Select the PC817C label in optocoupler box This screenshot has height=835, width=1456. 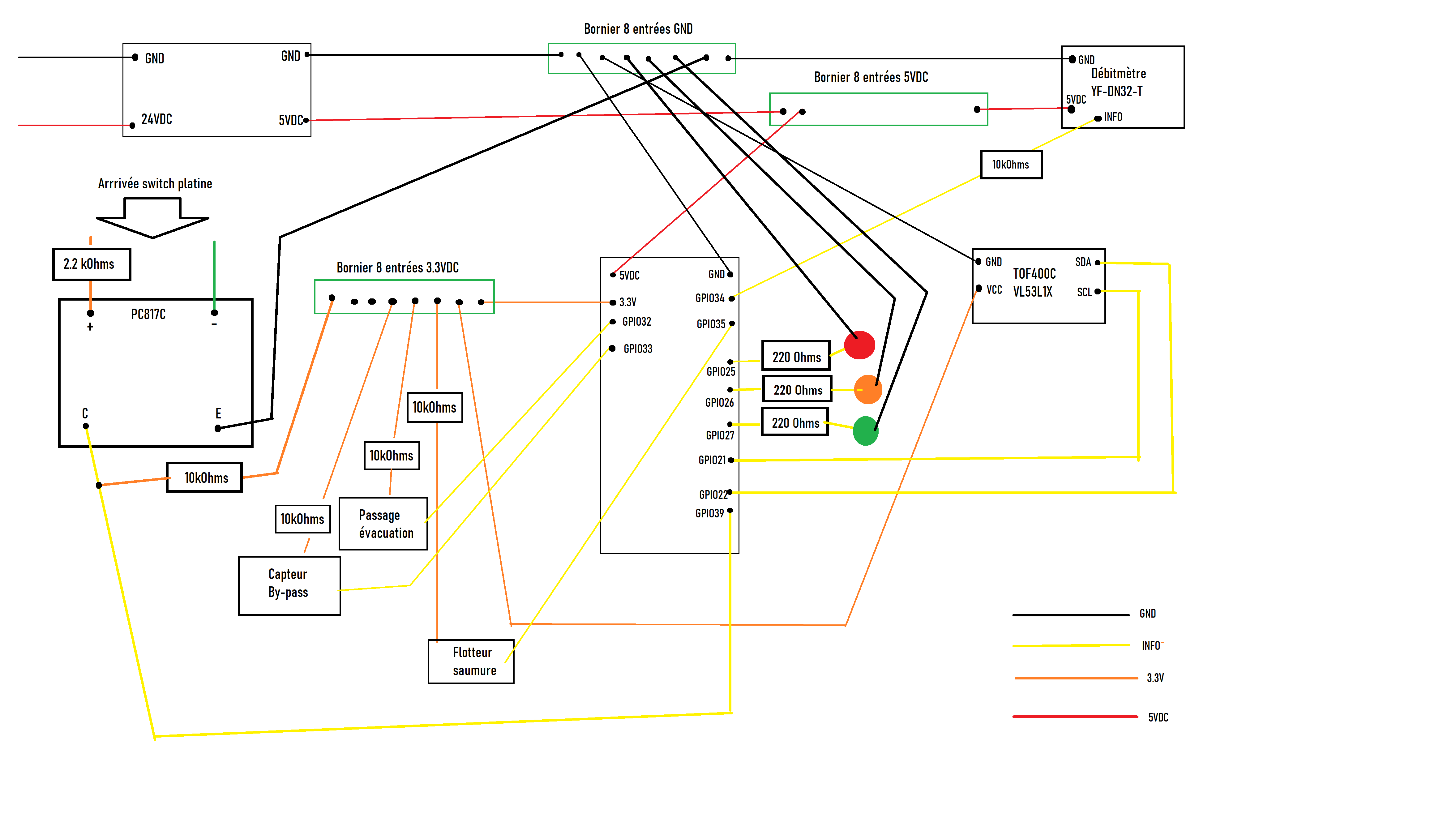(x=148, y=314)
